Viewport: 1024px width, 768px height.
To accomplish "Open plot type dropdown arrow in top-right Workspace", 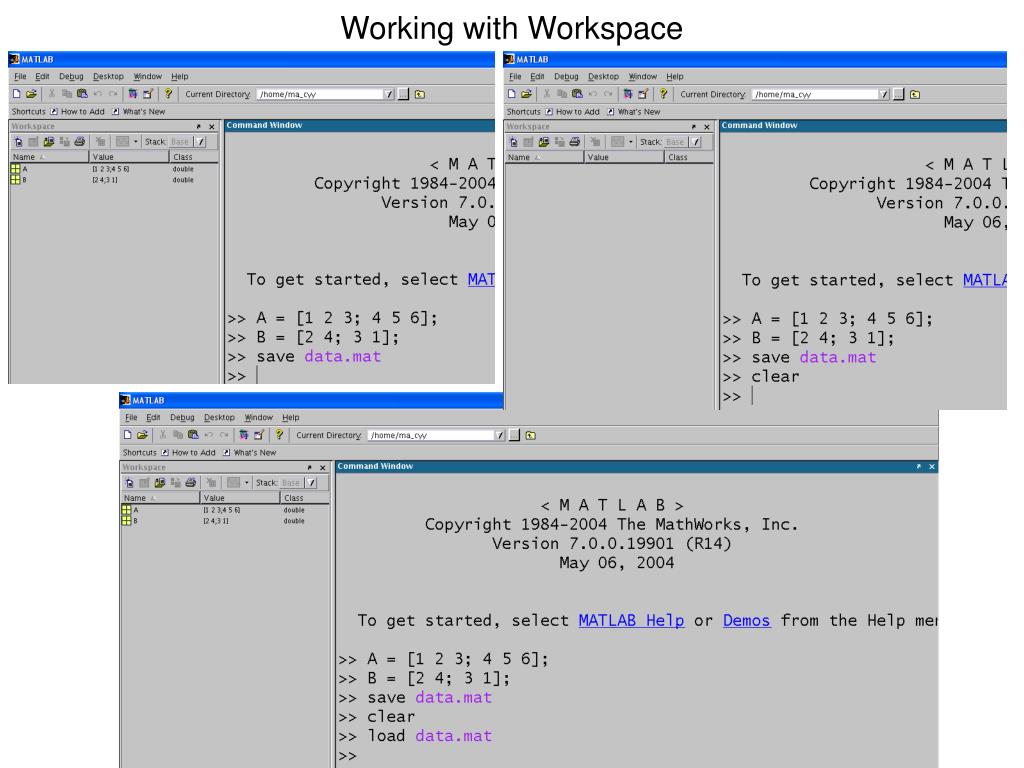I will click(631, 142).
